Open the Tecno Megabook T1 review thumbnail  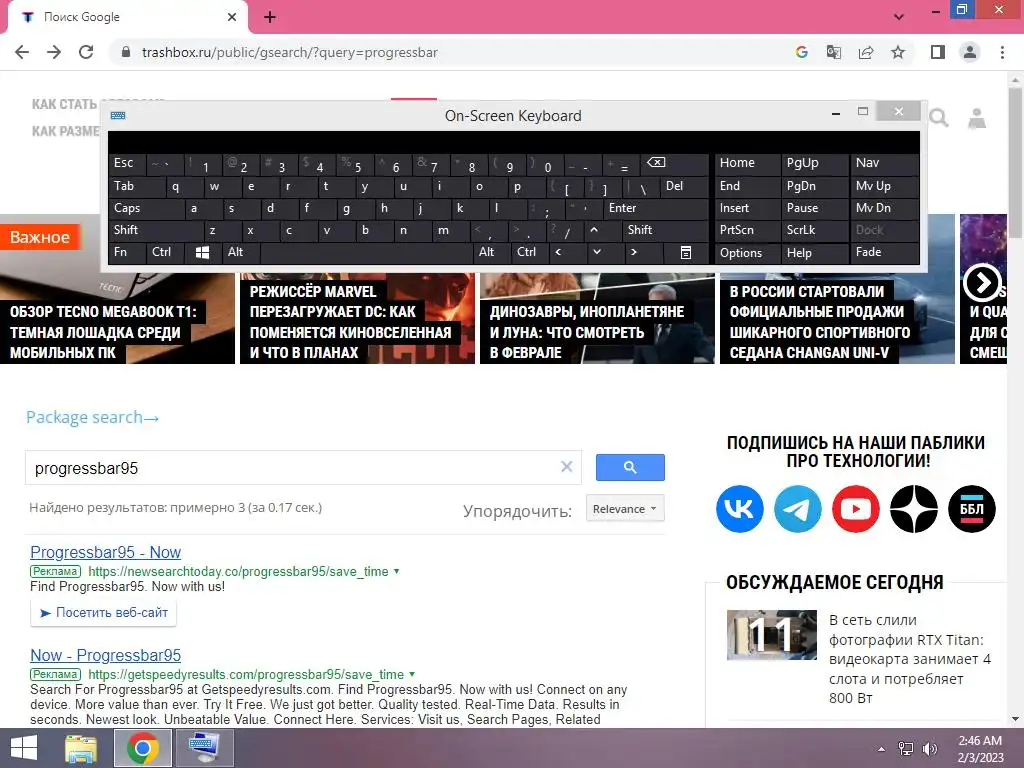coord(118,318)
